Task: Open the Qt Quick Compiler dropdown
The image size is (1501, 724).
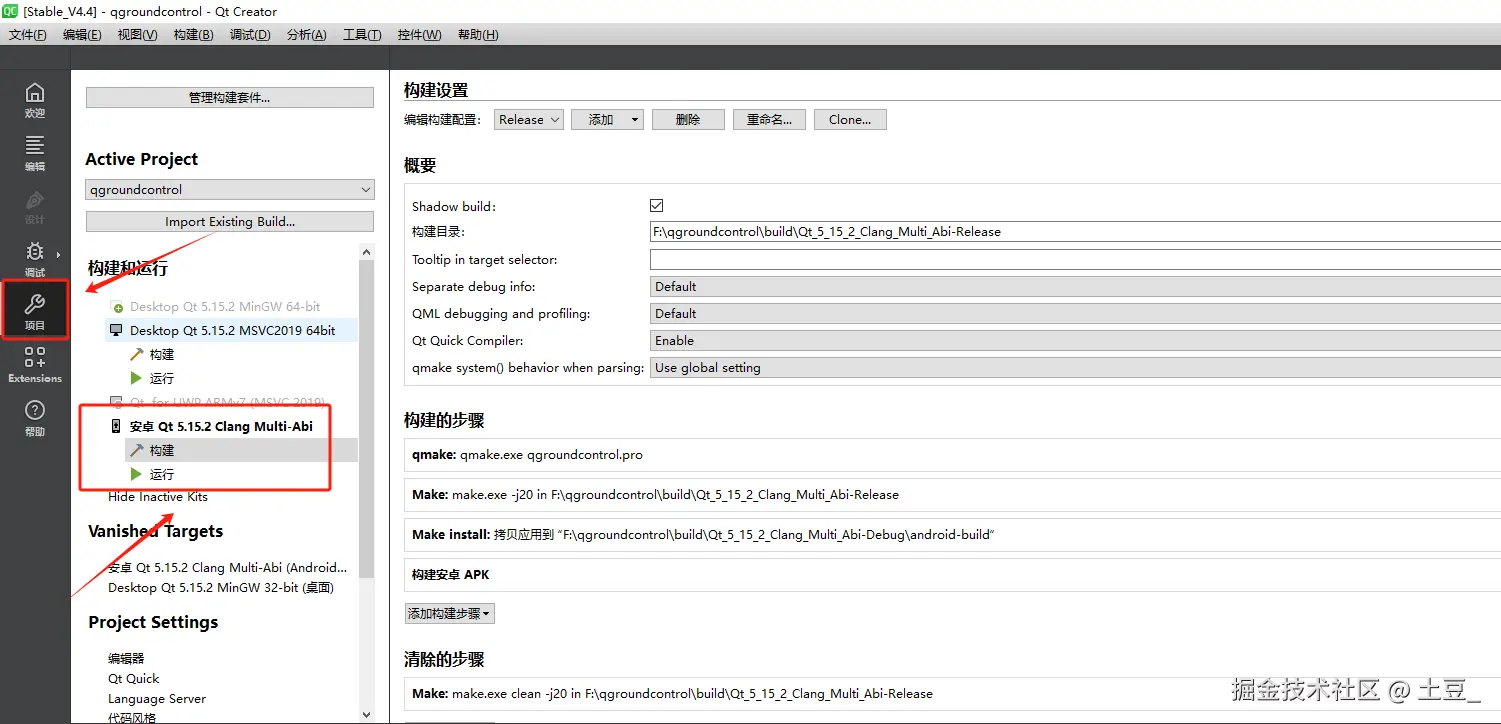Action: 1075,340
